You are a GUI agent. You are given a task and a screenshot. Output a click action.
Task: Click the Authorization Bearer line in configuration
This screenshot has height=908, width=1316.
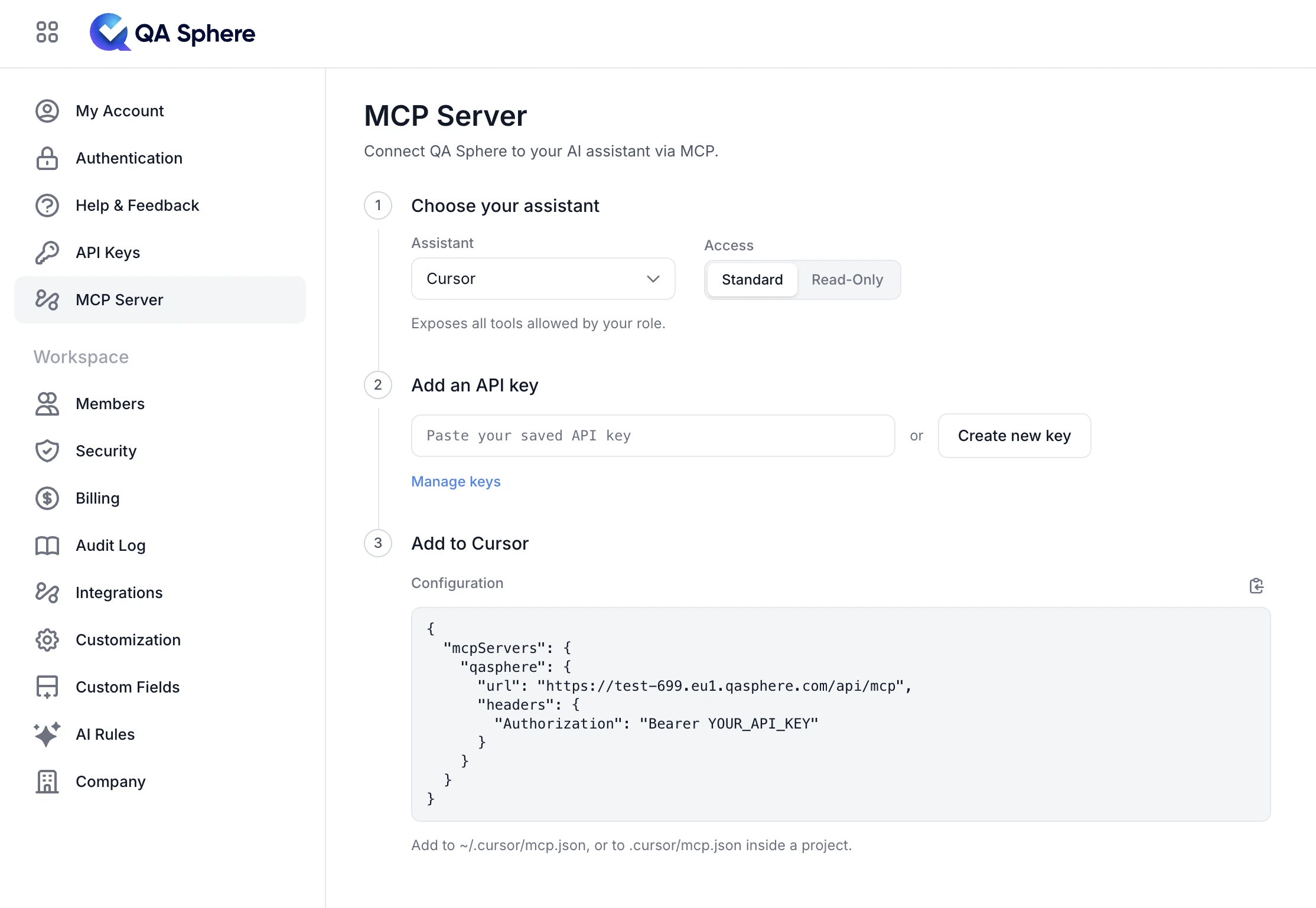click(x=656, y=724)
